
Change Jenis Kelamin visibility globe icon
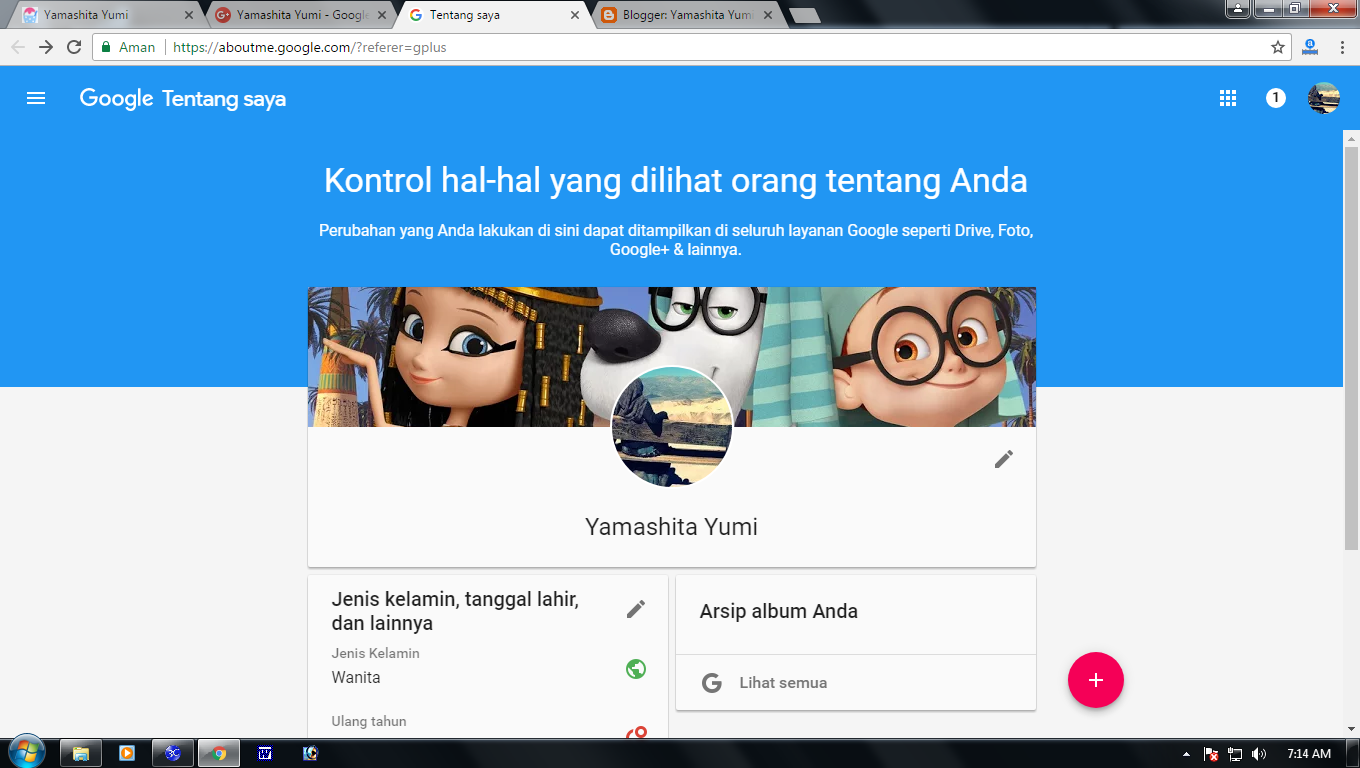(x=636, y=669)
